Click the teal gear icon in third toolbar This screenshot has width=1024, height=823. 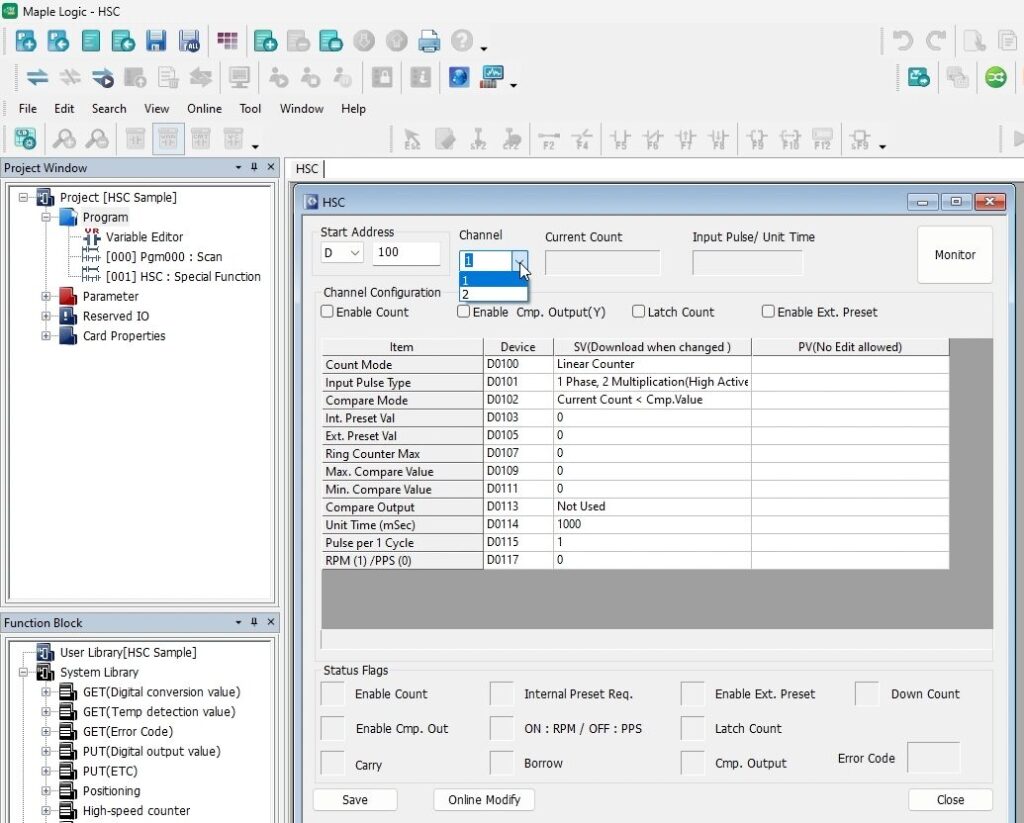point(25,138)
